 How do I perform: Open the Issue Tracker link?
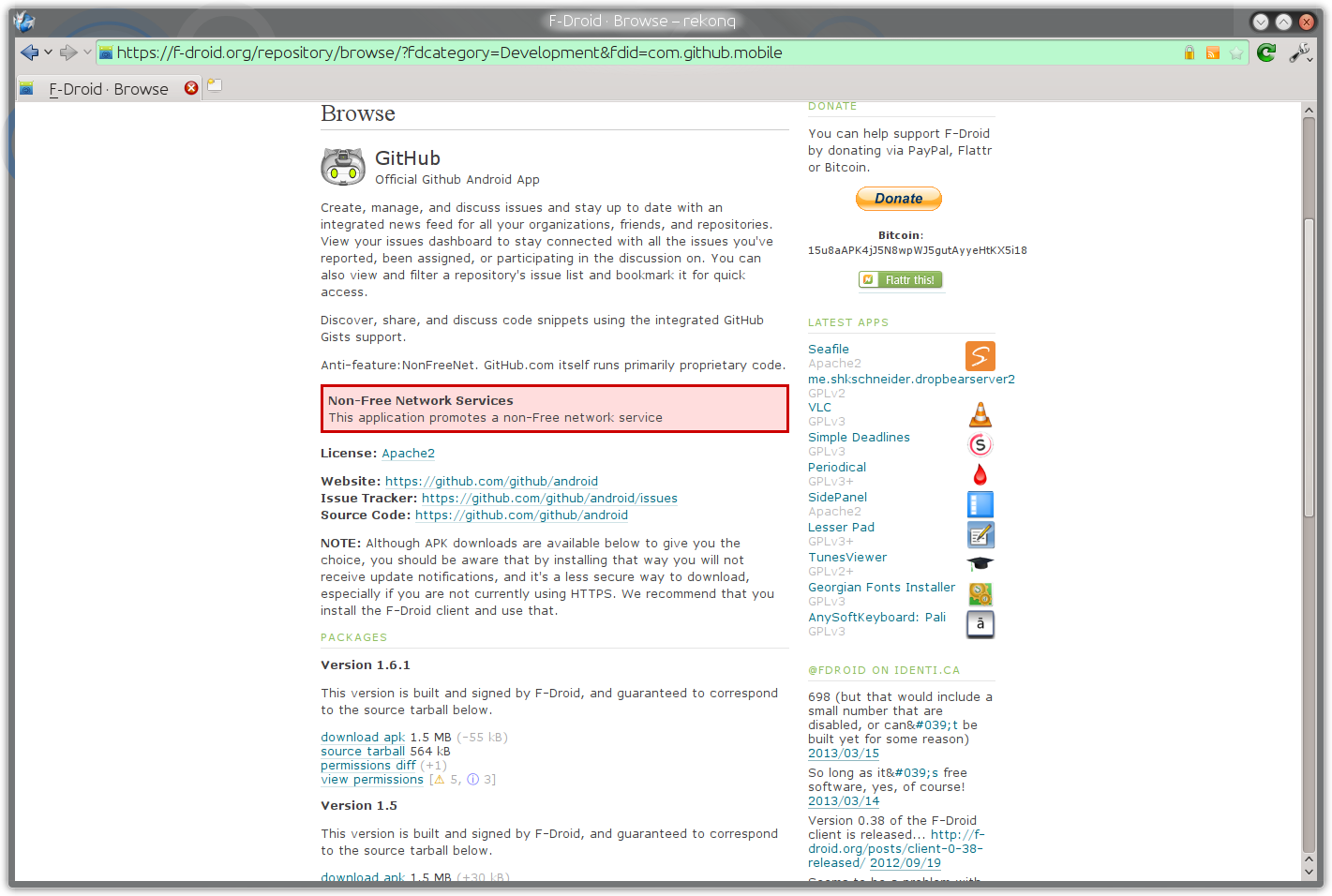(x=549, y=499)
